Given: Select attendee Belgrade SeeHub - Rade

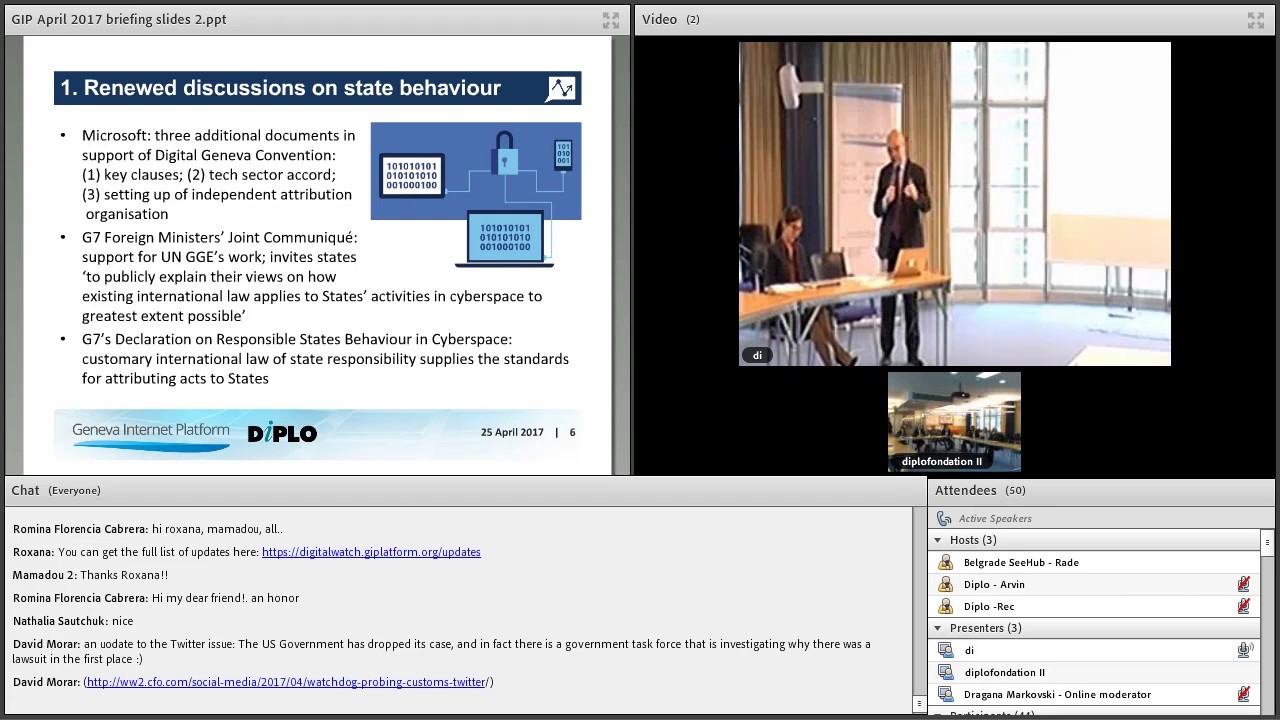Looking at the screenshot, I should [1021, 562].
